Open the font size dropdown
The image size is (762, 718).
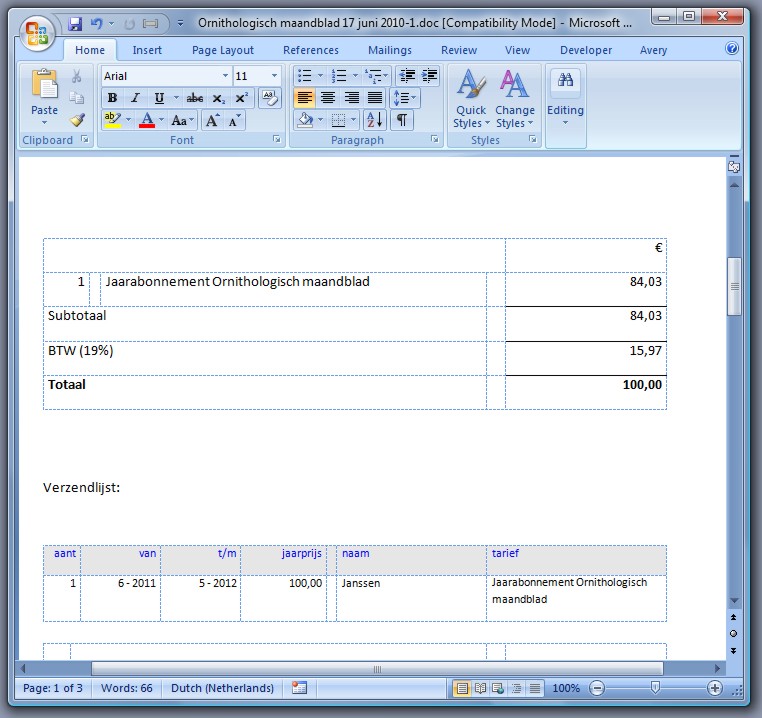pyautogui.click(x=274, y=76)
